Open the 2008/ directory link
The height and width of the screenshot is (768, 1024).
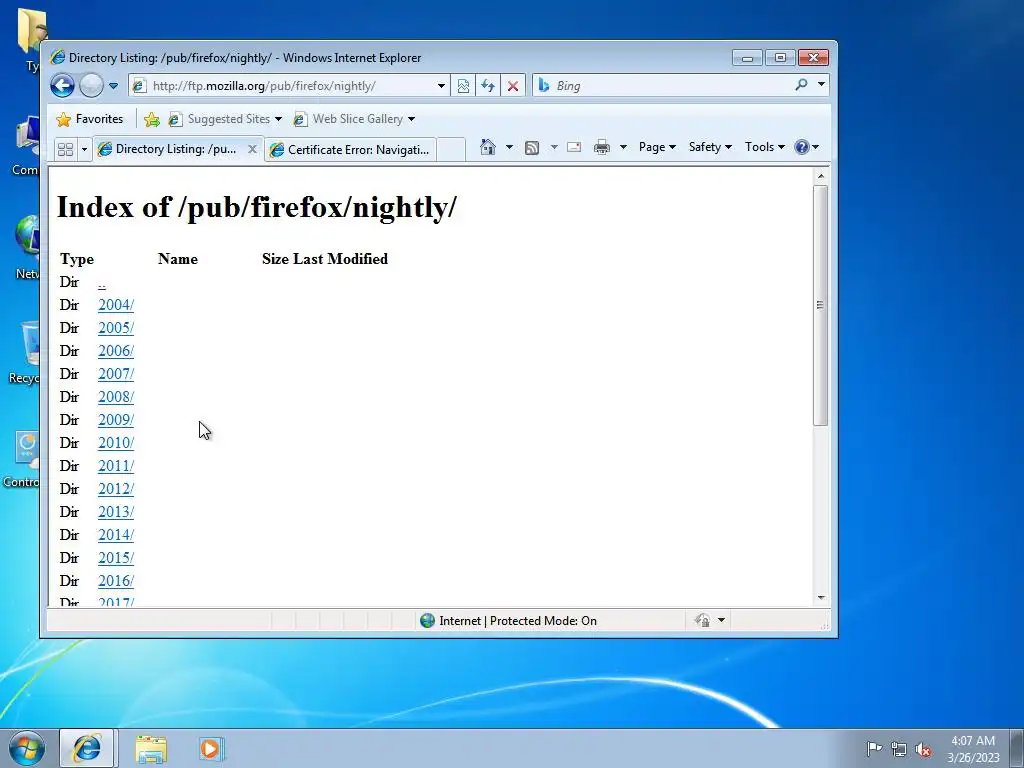(x=116, y=397)
